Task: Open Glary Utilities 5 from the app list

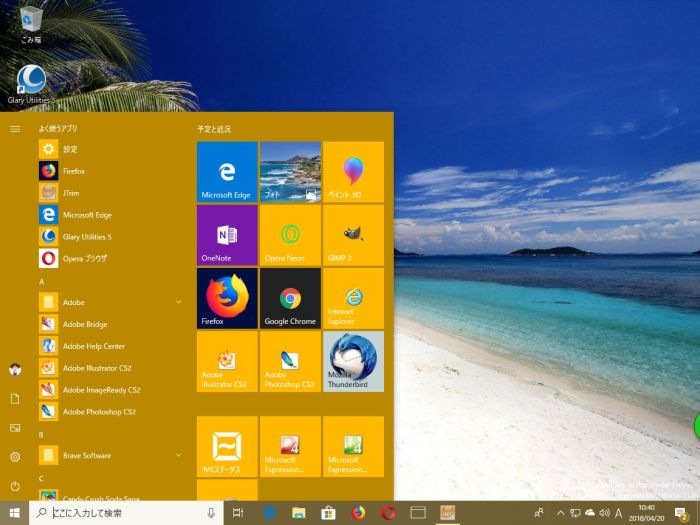Action: click(87, 236)
